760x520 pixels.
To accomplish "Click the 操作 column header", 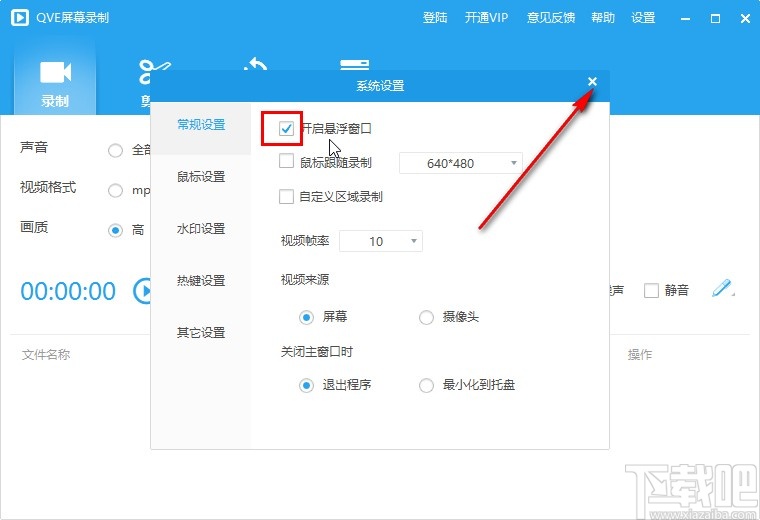I will 639,355.
